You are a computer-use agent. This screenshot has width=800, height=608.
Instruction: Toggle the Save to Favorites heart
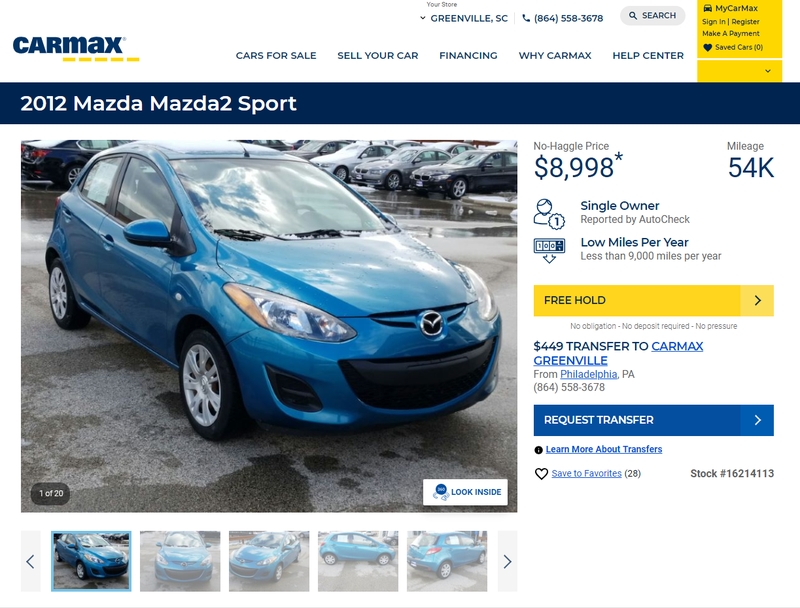(541, 474)
